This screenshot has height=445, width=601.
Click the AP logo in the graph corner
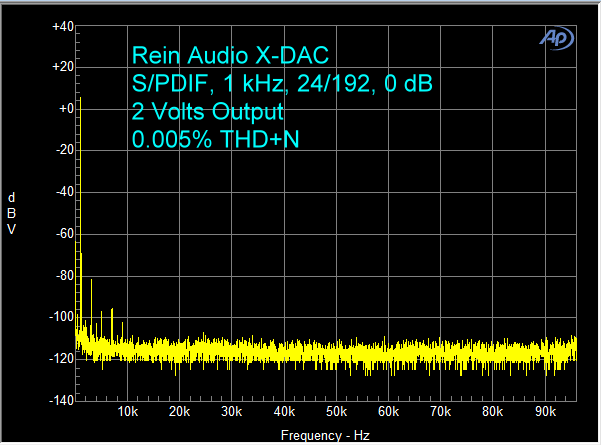(x=557, y=38)
